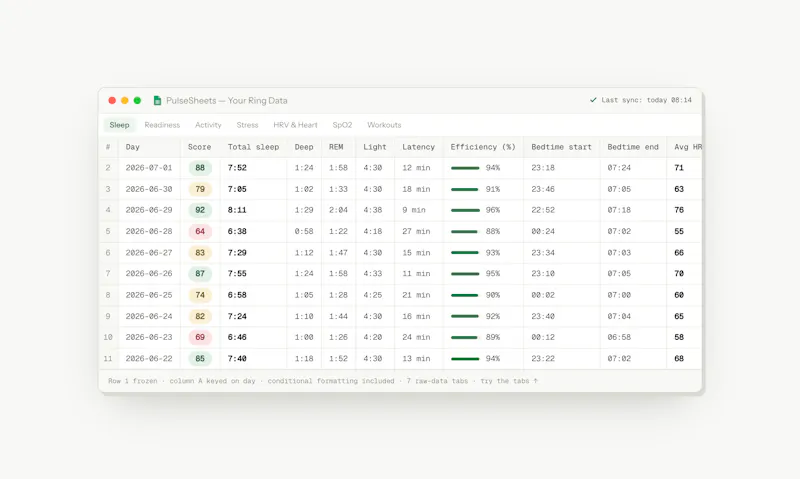Click REM value 2:04
The width and height of the screenshot is (800, 479).
point(338,210)
